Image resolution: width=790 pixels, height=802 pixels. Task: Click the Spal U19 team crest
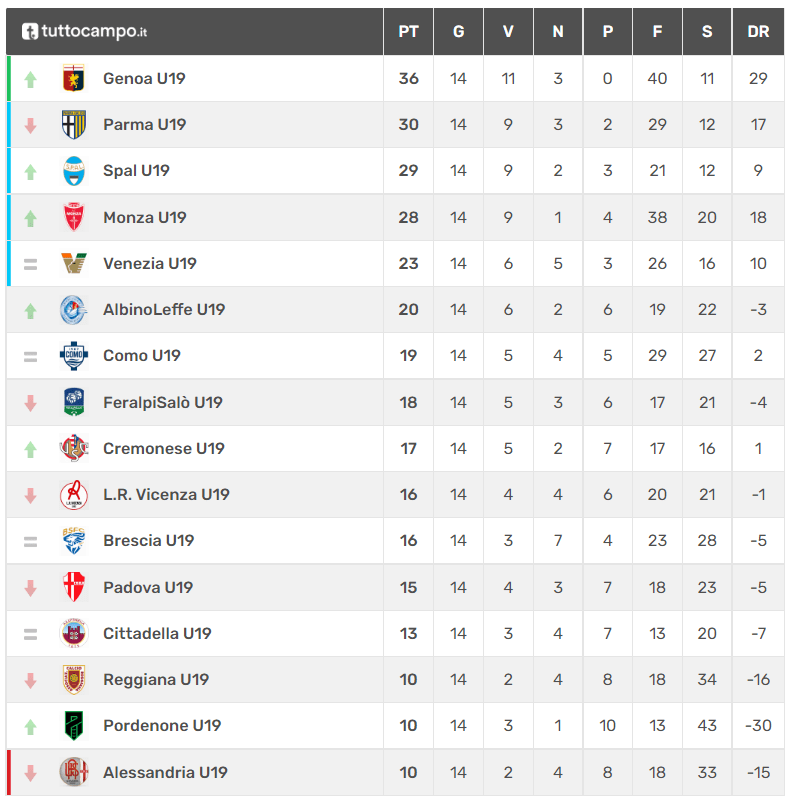tap(74, 170)
